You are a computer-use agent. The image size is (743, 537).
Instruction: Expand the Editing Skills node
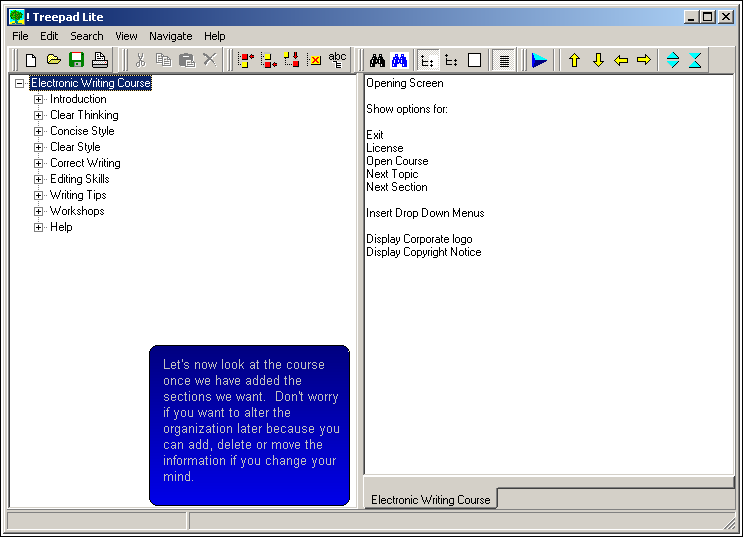(x=39, y=179)
